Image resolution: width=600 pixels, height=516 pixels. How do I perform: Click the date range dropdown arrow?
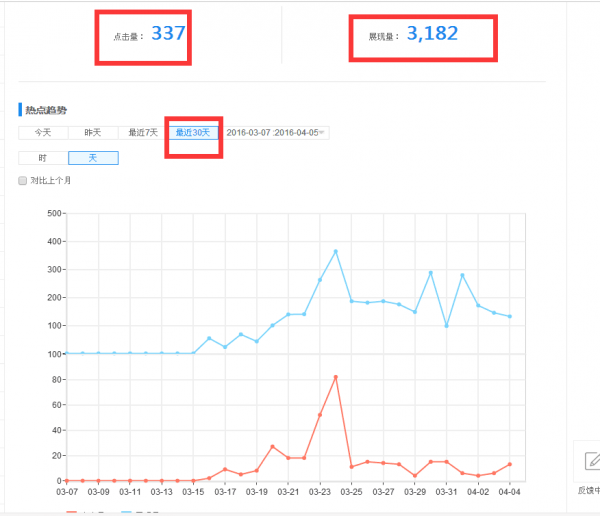(x=323, y=132)
